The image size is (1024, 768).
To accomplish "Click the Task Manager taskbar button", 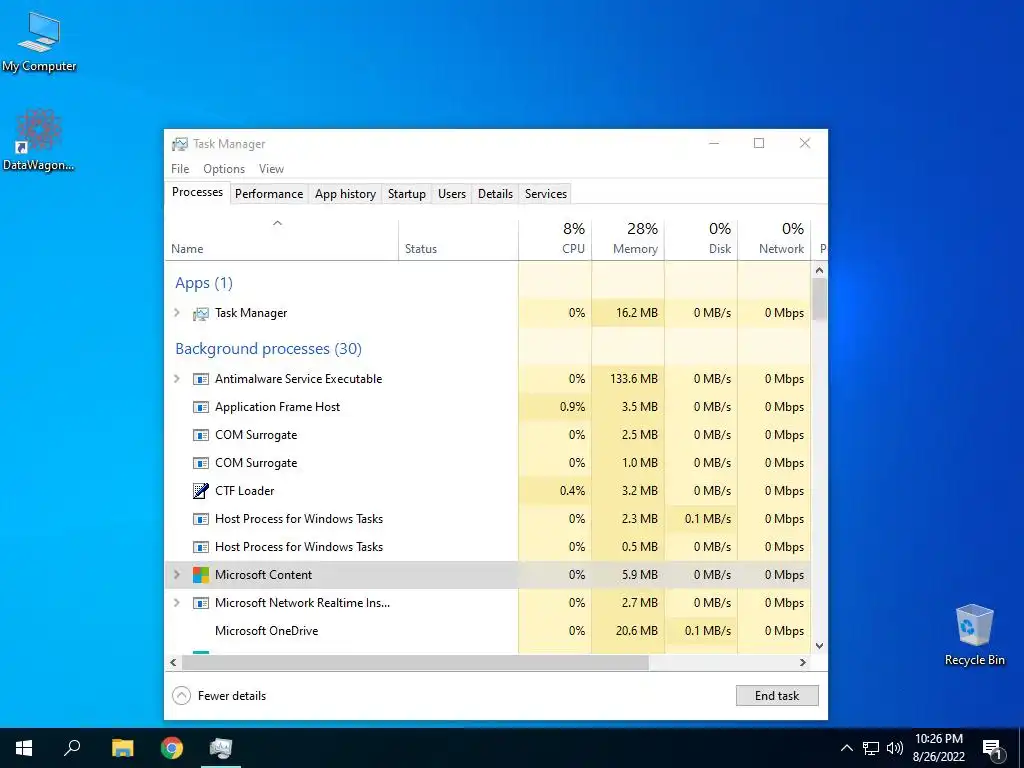I will coord(221,748).
